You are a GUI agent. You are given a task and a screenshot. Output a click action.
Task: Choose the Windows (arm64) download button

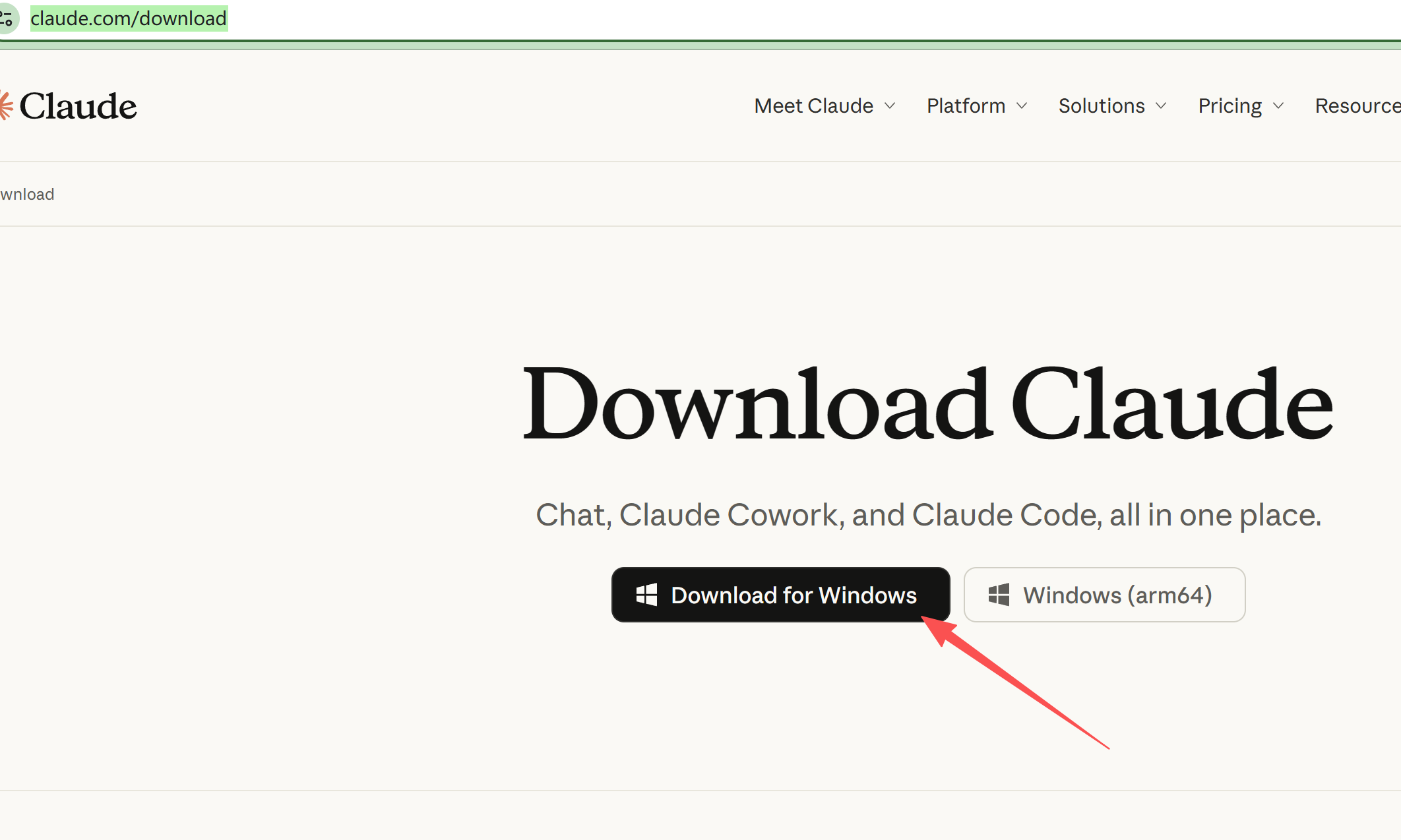1105,595
